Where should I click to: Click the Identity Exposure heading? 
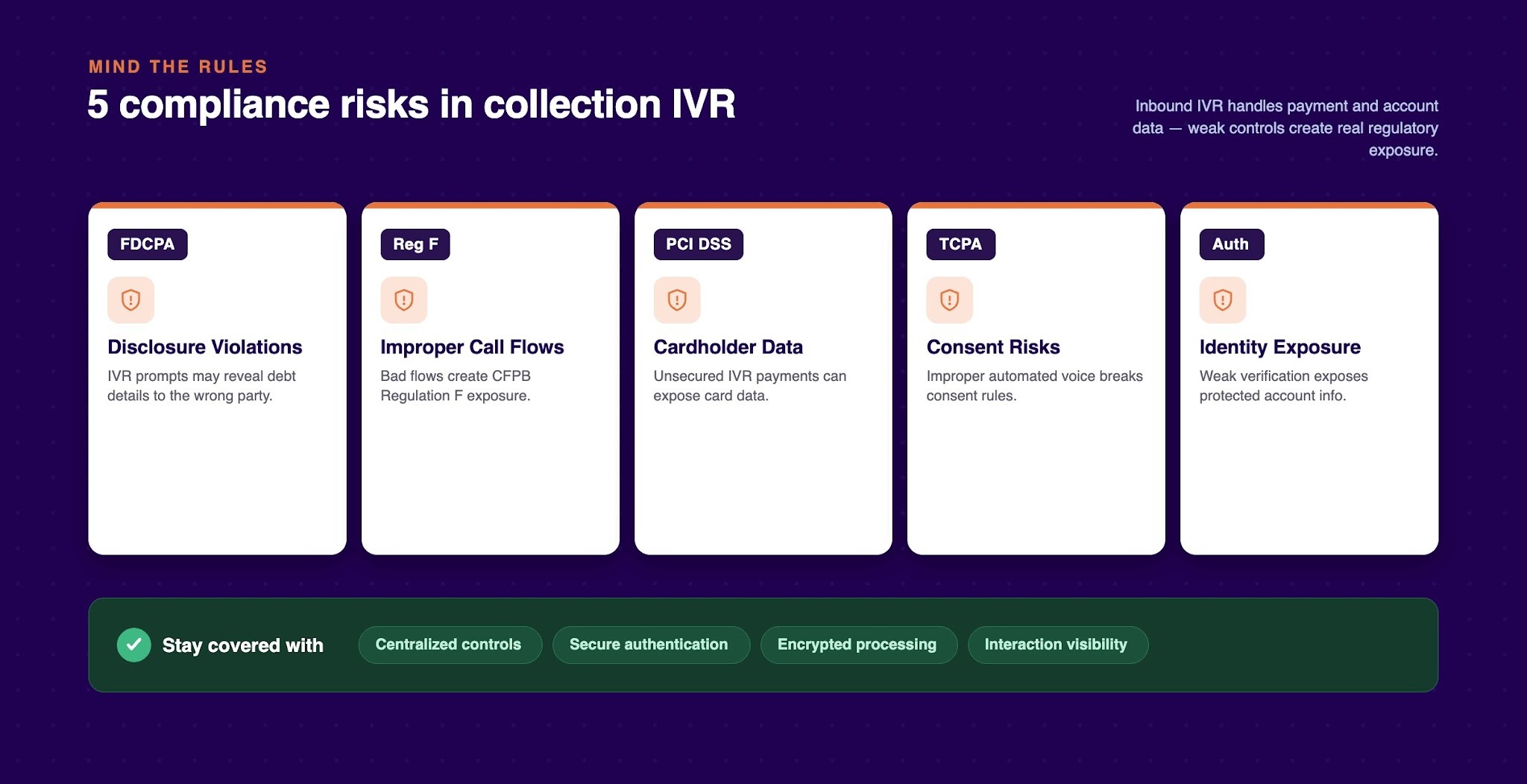click(1280, 347)
